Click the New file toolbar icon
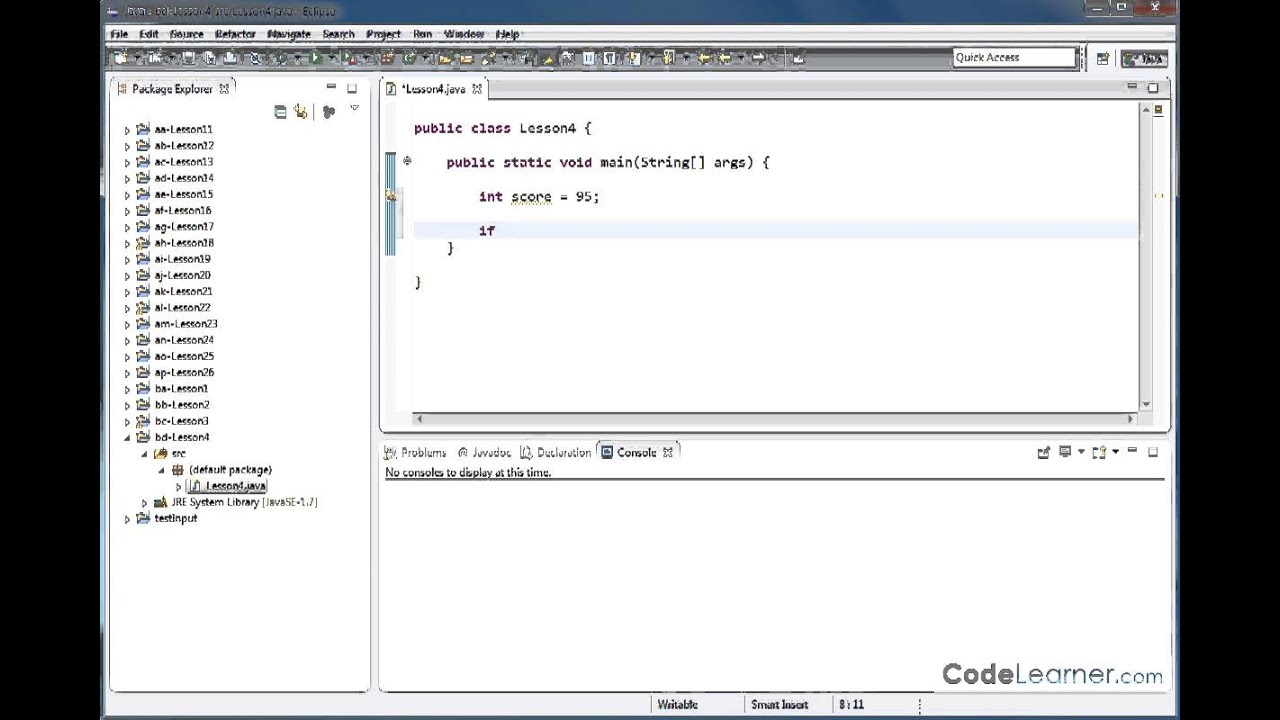Viewport: 1280px width, 720px height. coord(120,58)
